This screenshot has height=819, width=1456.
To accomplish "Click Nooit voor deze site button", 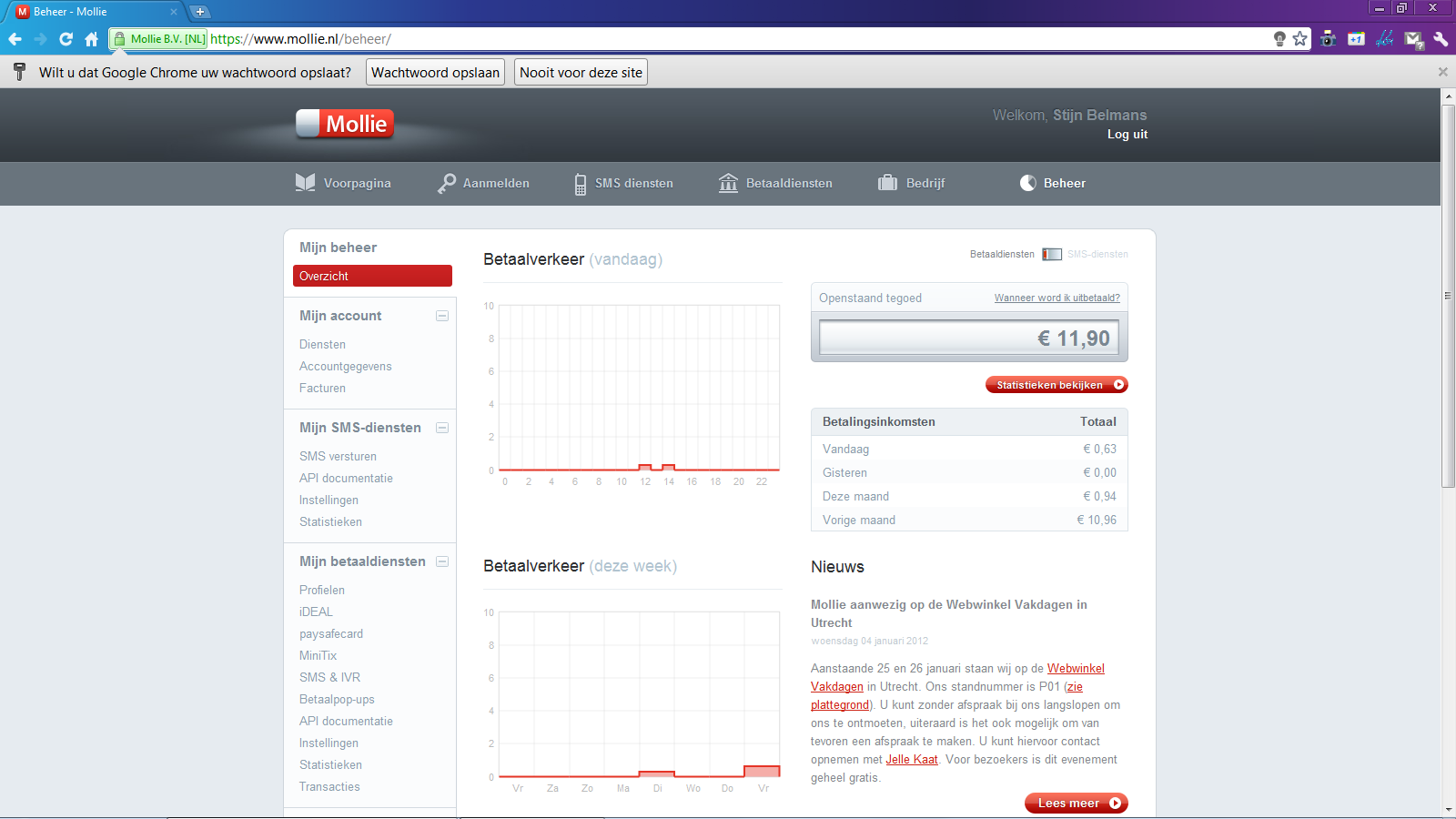I will click(581, 73).
